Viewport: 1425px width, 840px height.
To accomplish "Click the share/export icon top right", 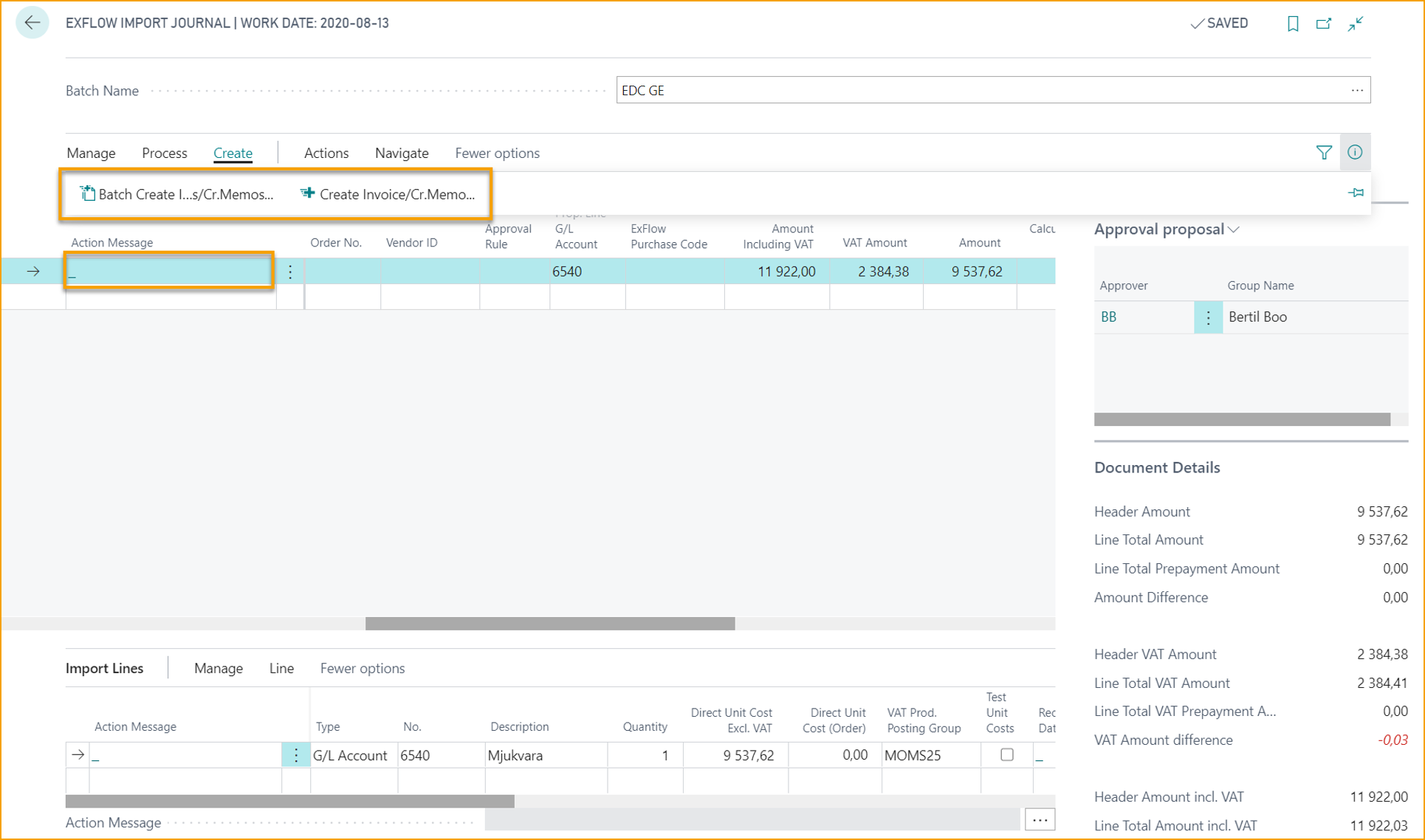I will click(1324, 23).
